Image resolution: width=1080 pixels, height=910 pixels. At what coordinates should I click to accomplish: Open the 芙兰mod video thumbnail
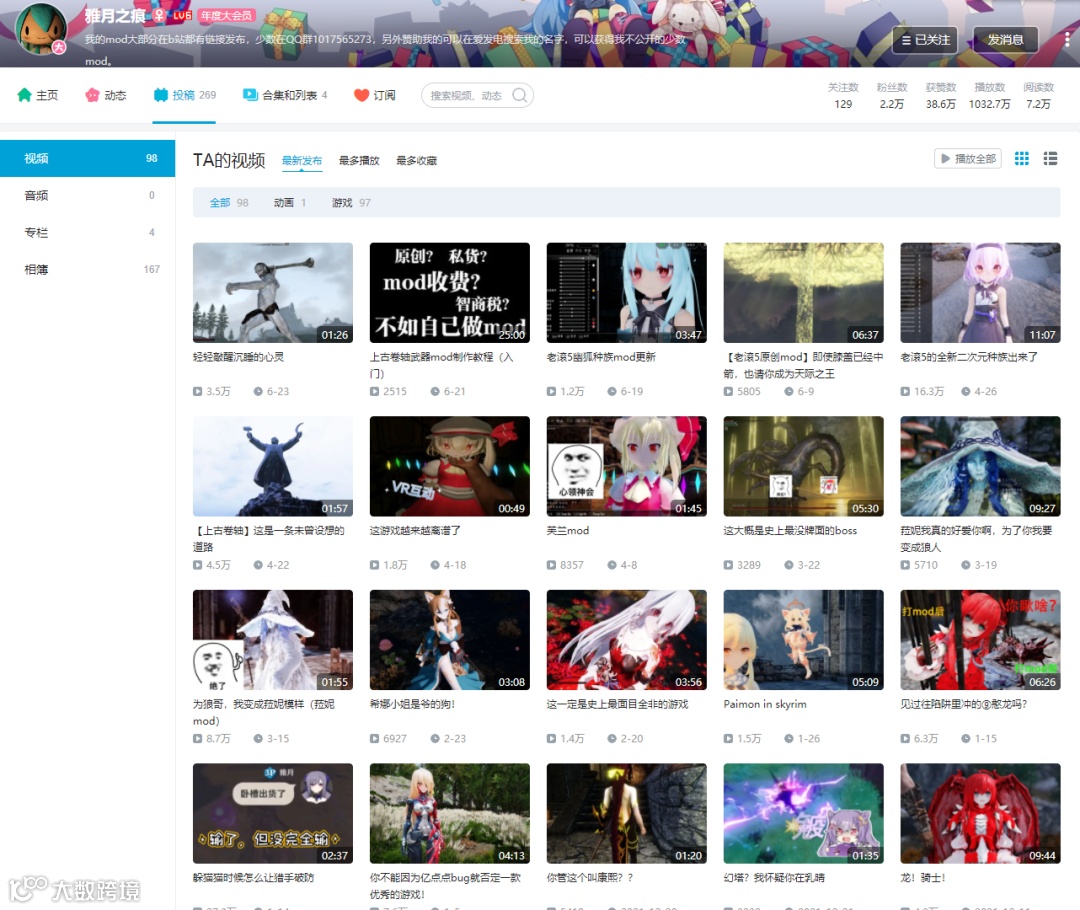tap(627, 466)
